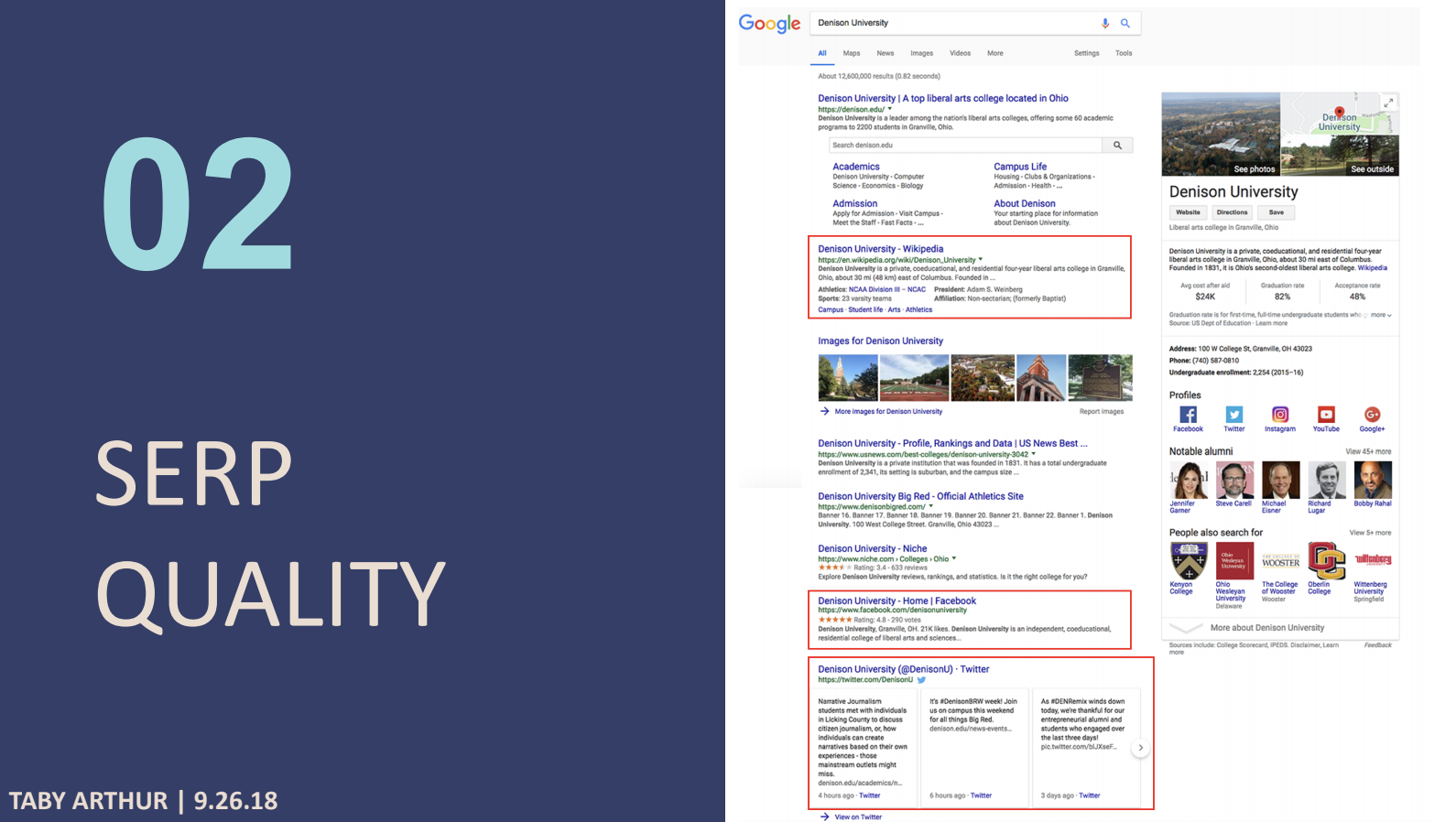Switch to the Images tab
The width and height of the screenshot is (1456, 822).
[922, 53]
